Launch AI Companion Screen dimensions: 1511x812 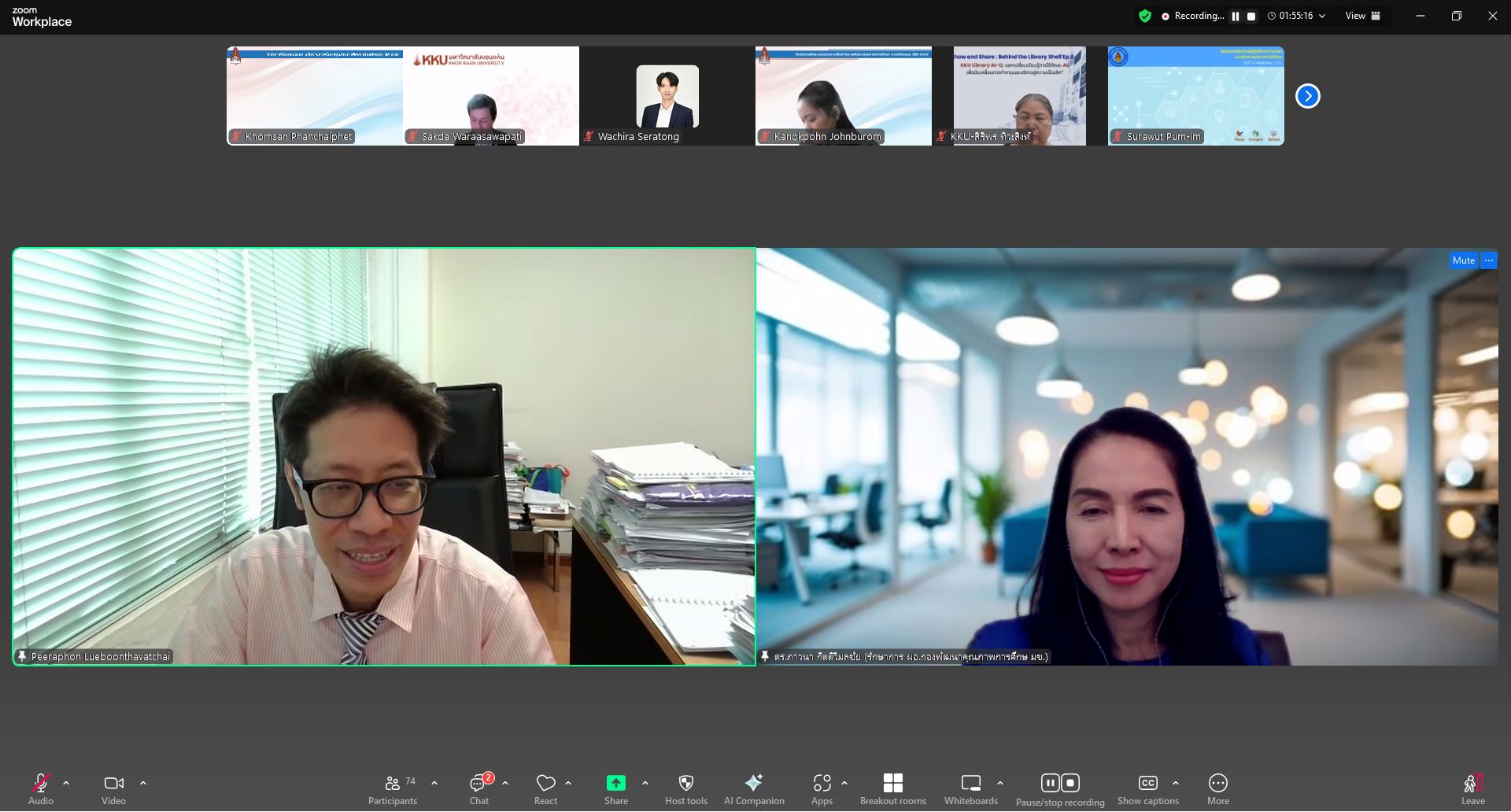click(753, 789)
